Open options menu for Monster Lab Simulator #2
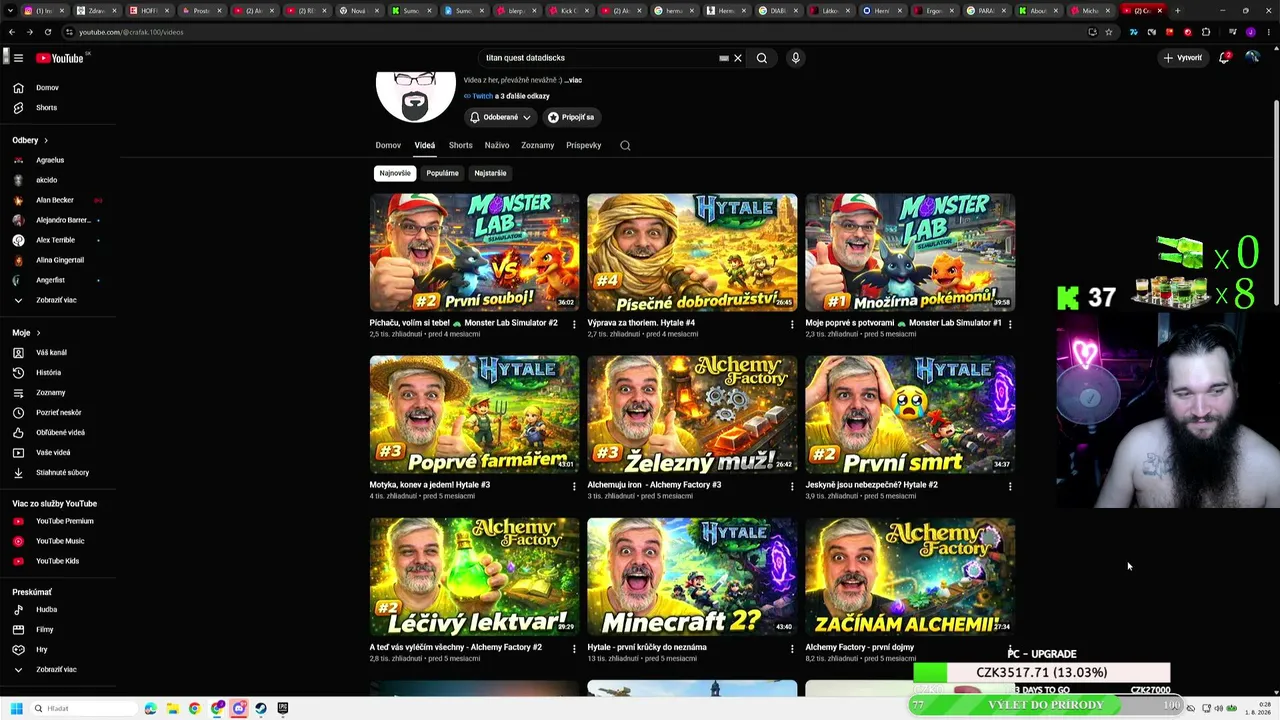 [x=574, y=324]
